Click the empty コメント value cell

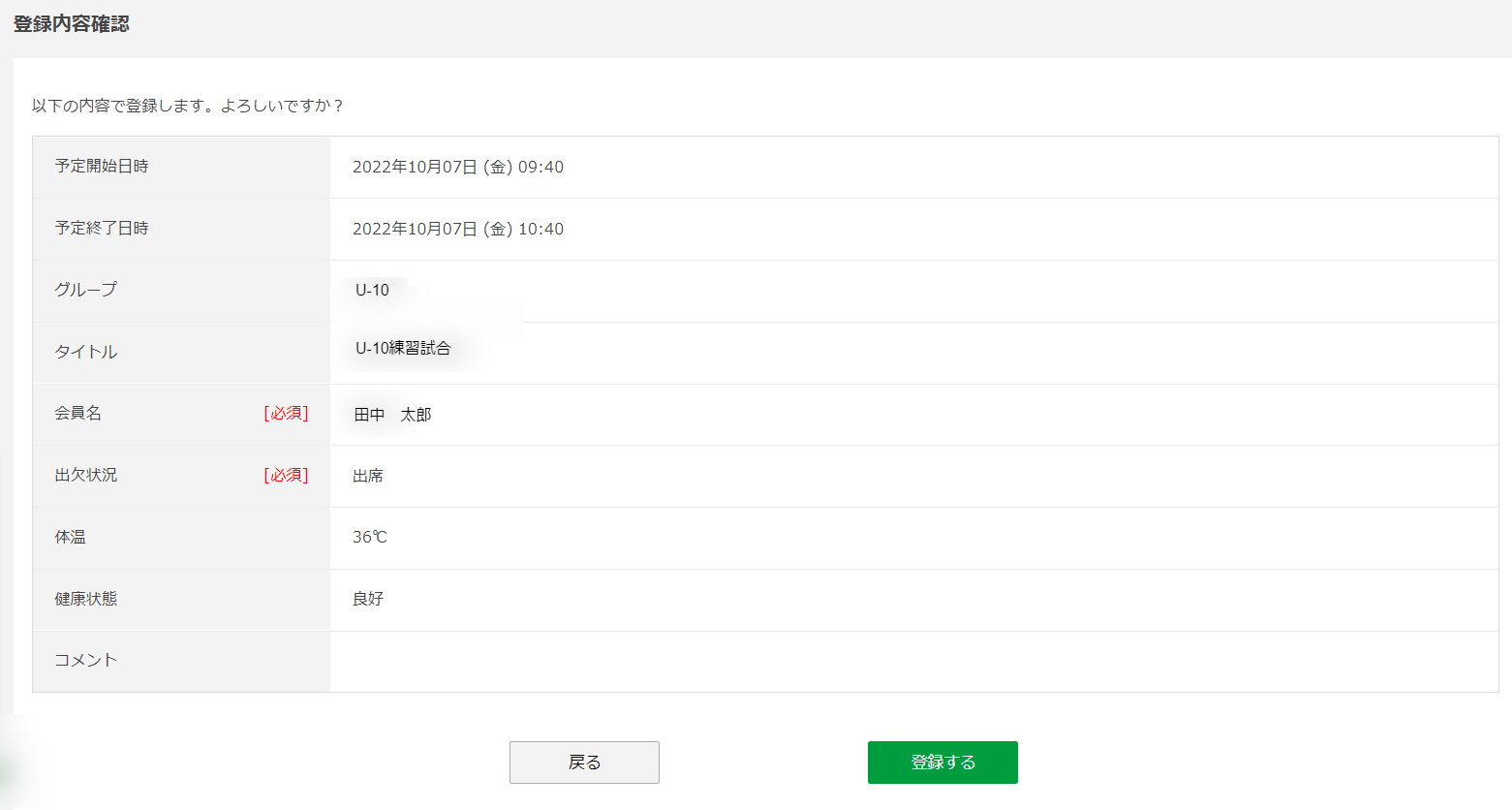(x=913, y=662)
